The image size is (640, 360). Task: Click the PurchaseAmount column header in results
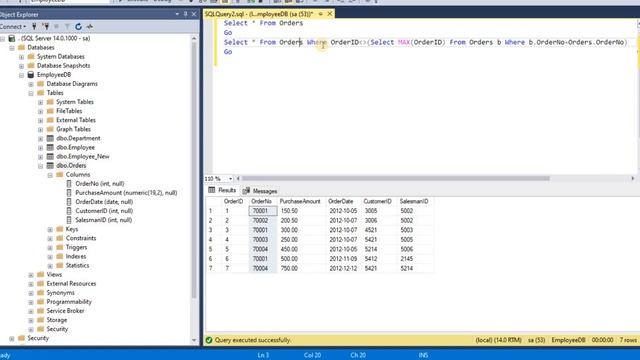click(x=300, y=201)
